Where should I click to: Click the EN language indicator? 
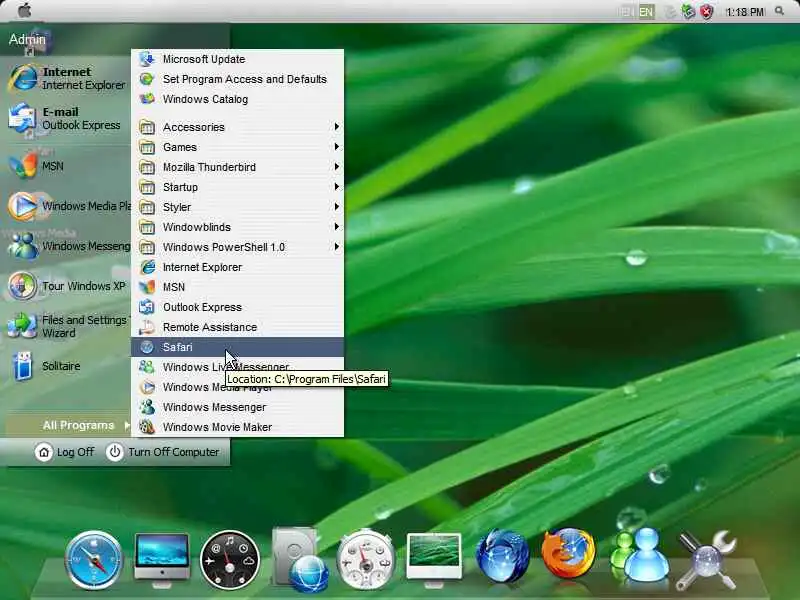coord(646,12)
